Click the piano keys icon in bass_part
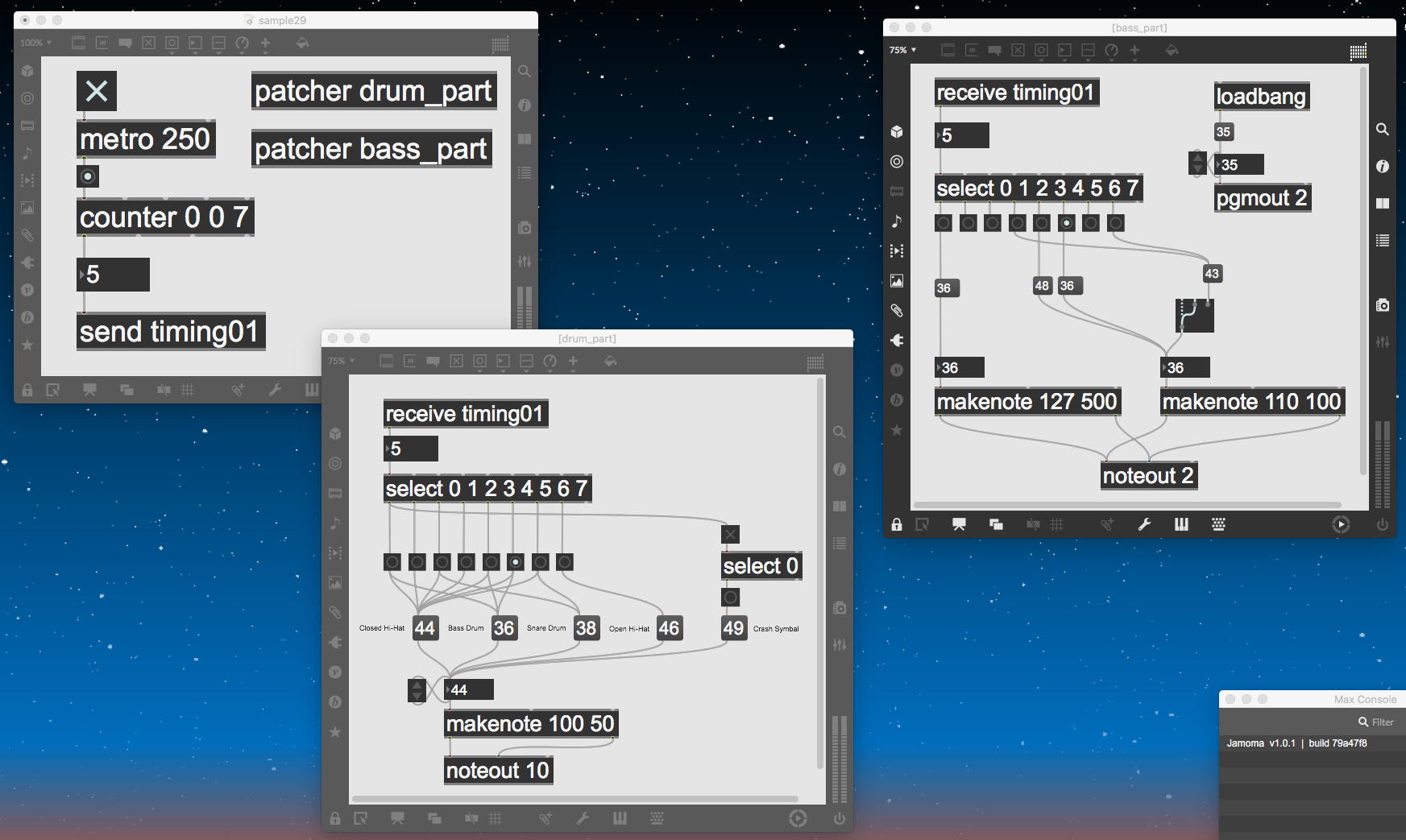Viewport: 1406px width, 840px height. (x=1181, y=524)
